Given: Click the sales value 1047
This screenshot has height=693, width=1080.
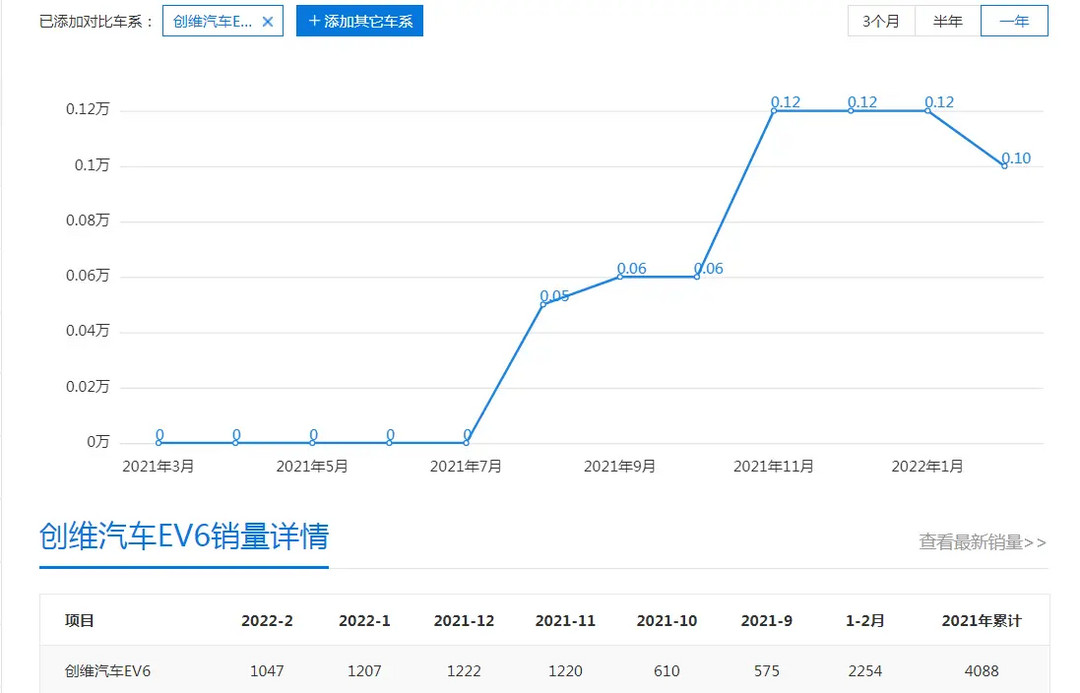Looking at the screenshot, I should coord(267,671).
